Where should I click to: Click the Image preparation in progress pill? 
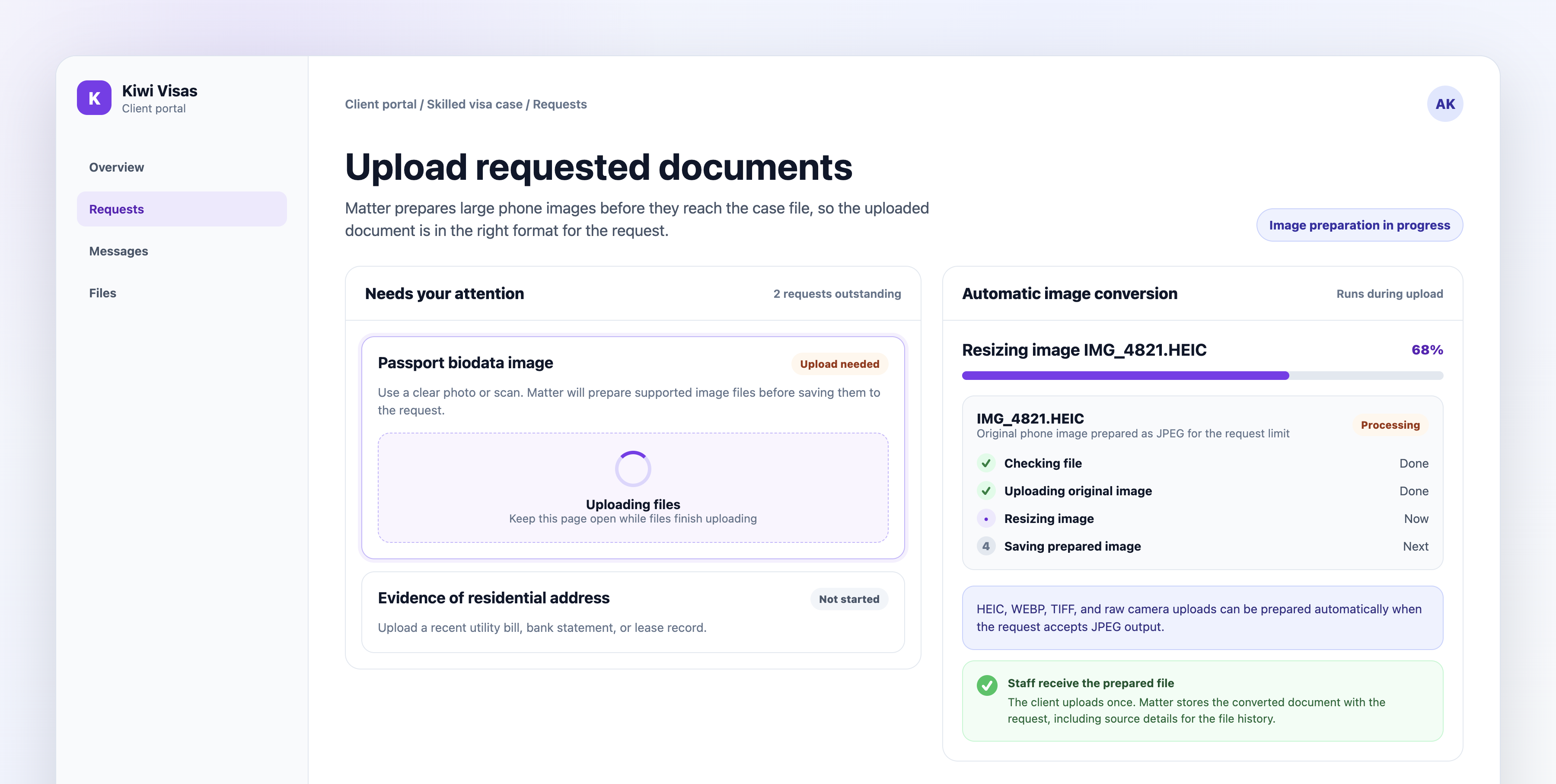[x=1359, y=225]
